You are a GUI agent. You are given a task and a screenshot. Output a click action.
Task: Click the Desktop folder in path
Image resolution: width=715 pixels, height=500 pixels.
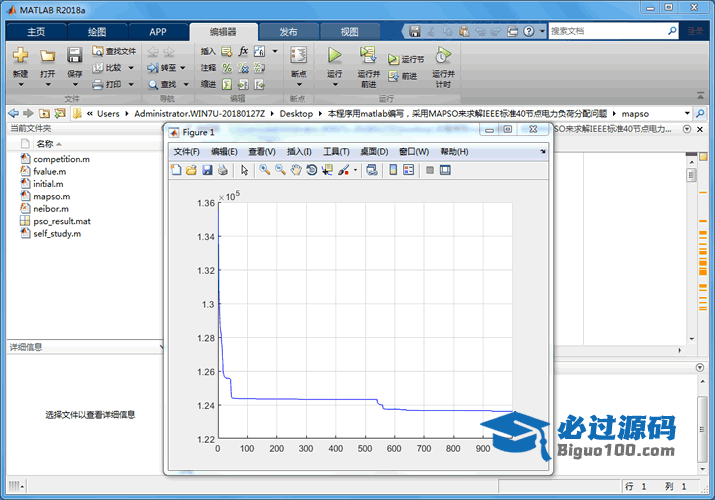(296, 113)
